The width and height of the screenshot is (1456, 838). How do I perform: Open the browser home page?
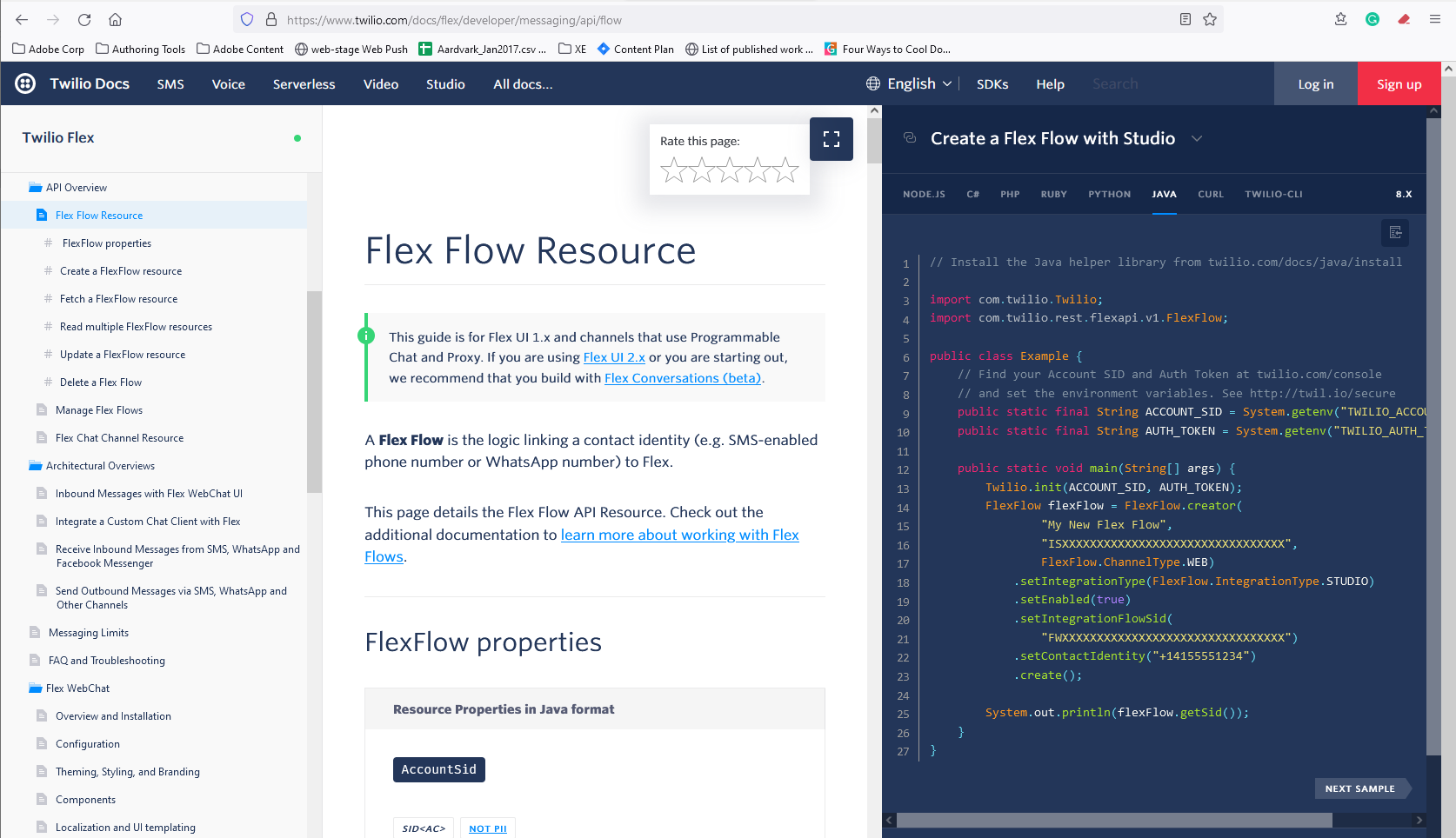115,19
